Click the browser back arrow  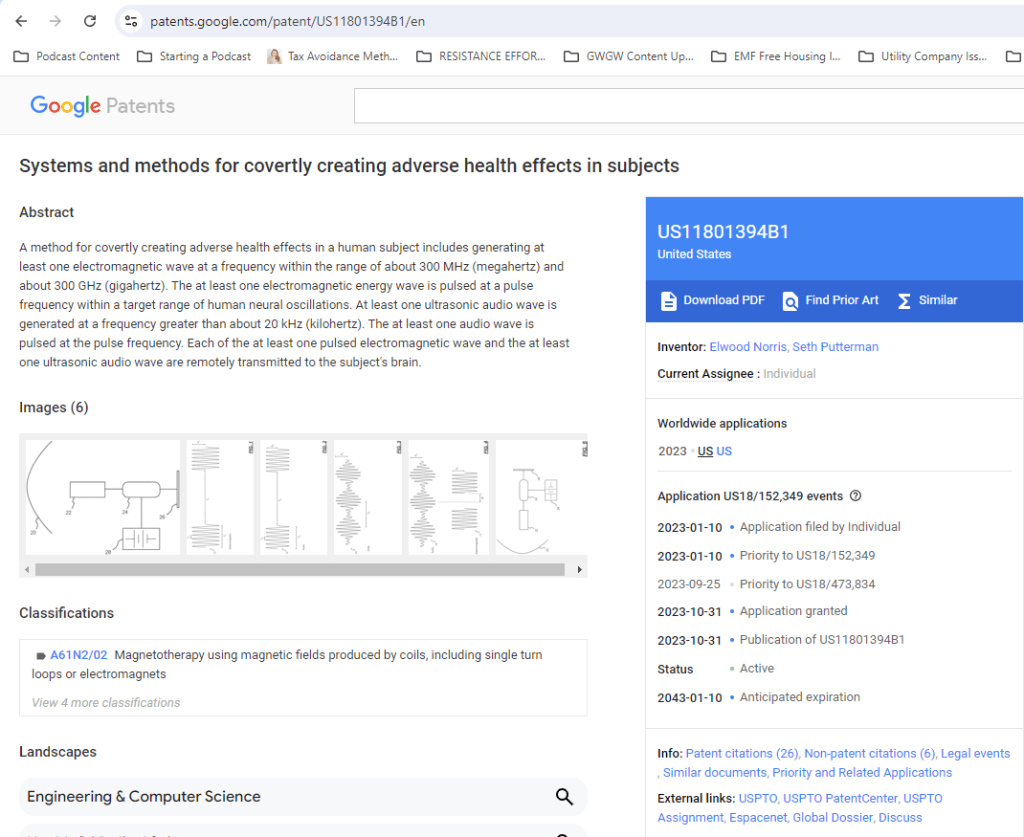pyautogui.click(x=21, y=21)
